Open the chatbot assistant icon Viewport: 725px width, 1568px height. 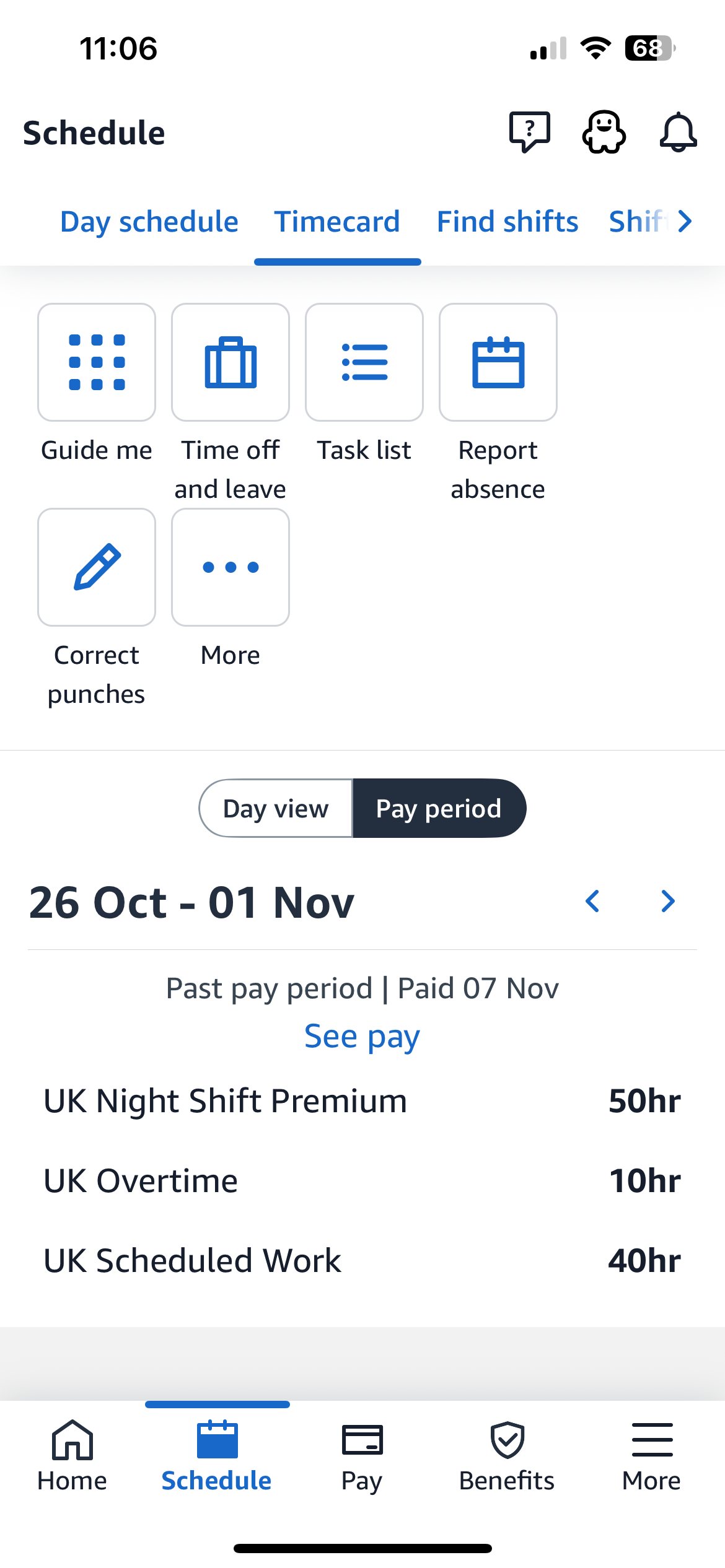(x=604, y=131)
